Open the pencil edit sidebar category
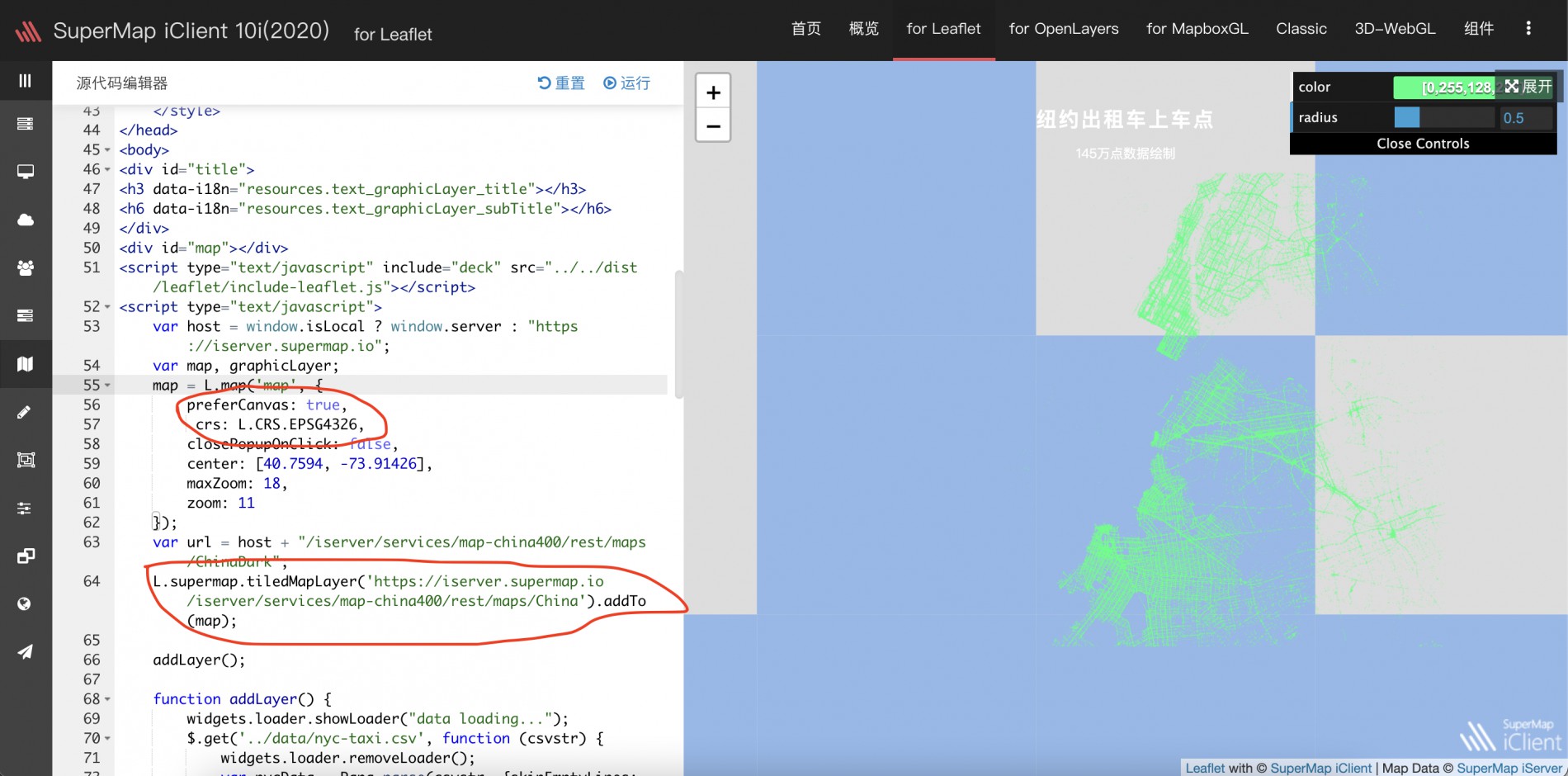The height and width of the screenshot is (776, 1568). click(26, 412)
